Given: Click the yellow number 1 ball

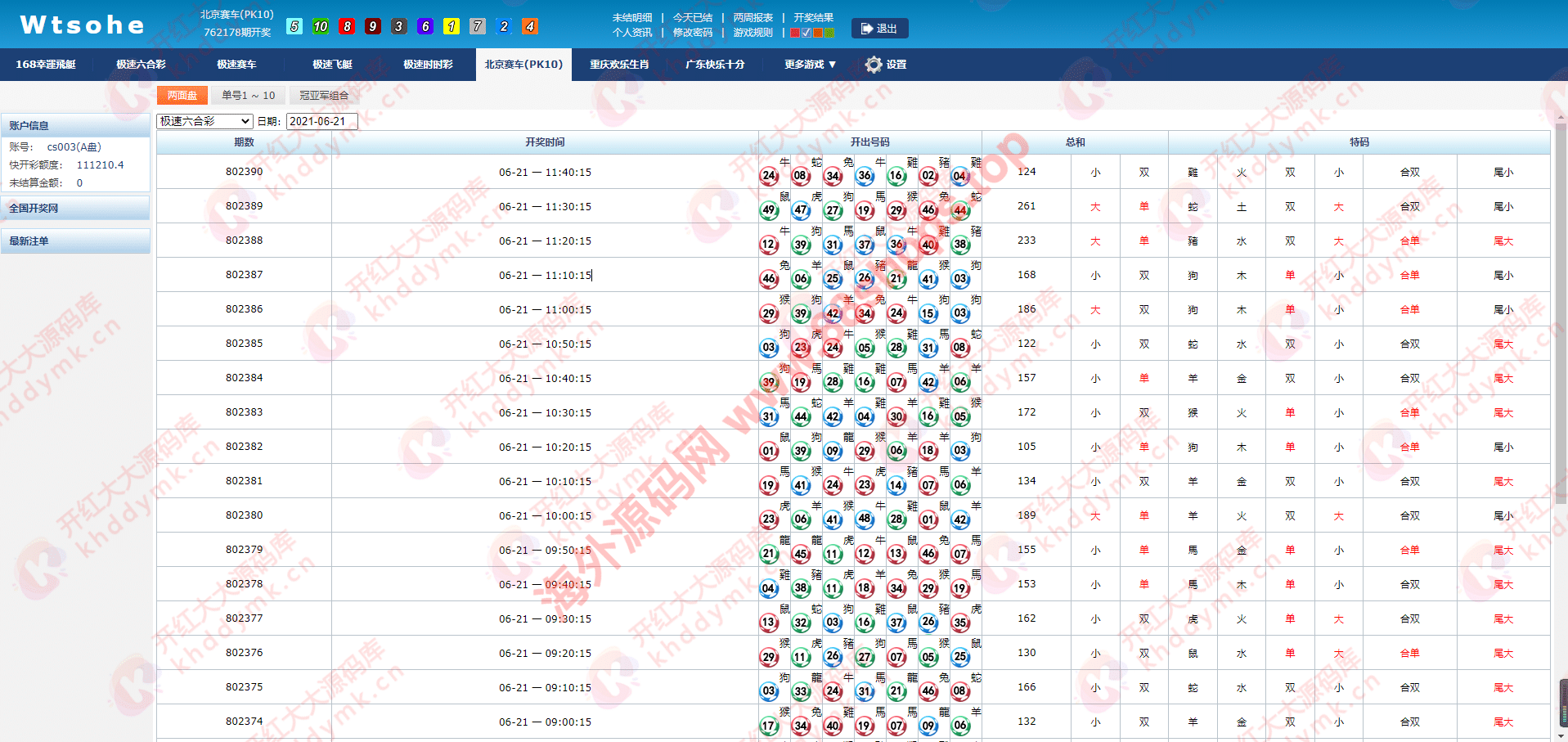Looking at the screenshot, I should click(x=452, y=26).
